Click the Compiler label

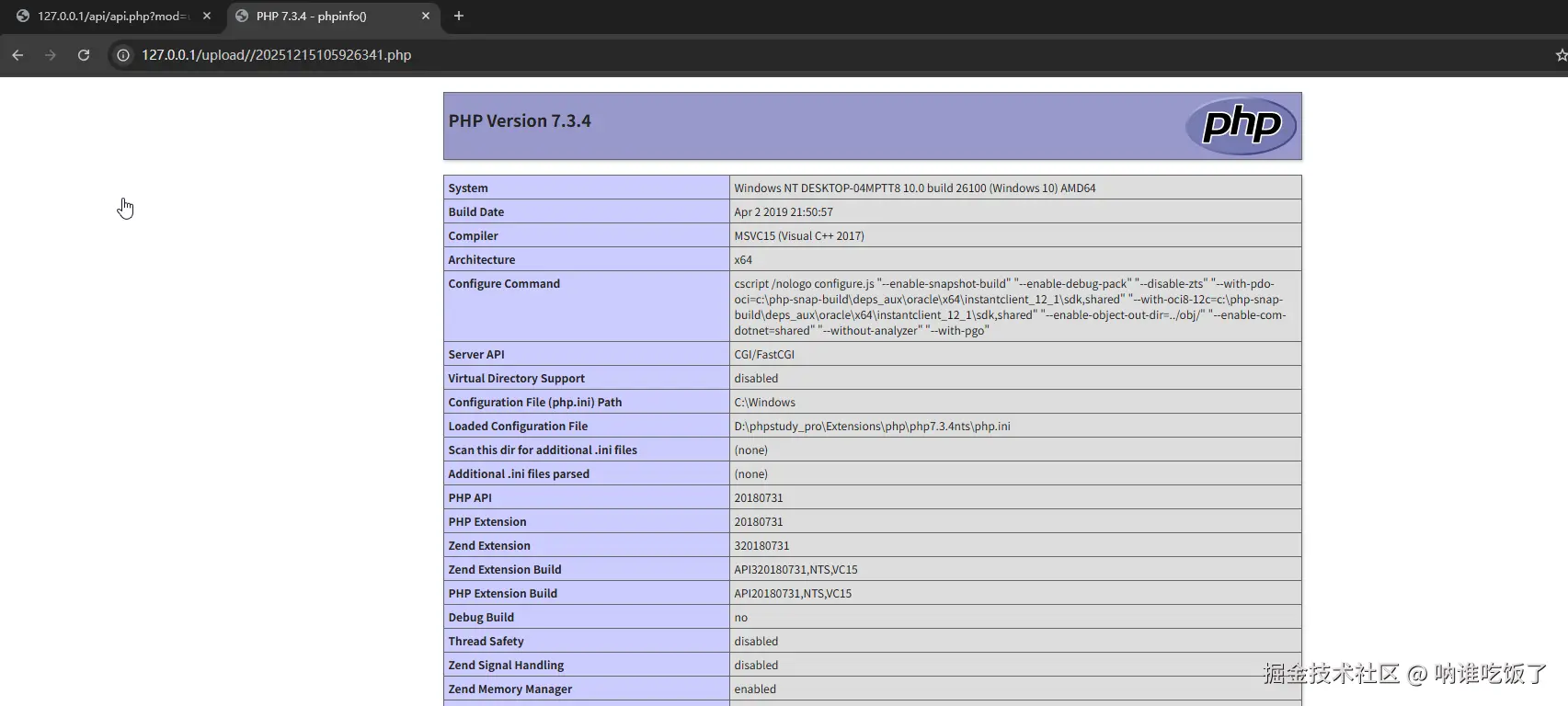tap(473, 235)
